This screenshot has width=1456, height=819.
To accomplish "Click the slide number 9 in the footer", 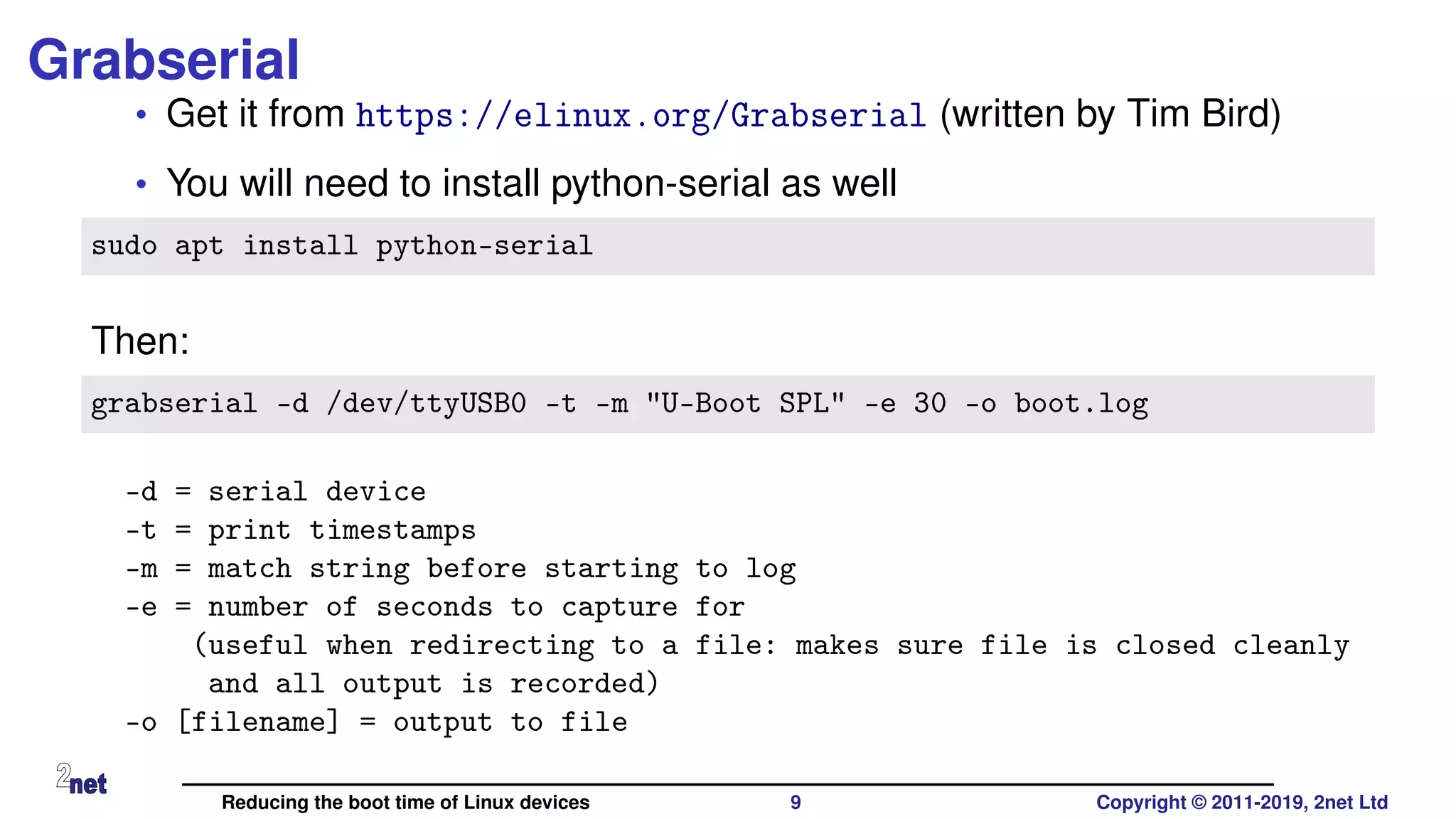I will [796, 802].
